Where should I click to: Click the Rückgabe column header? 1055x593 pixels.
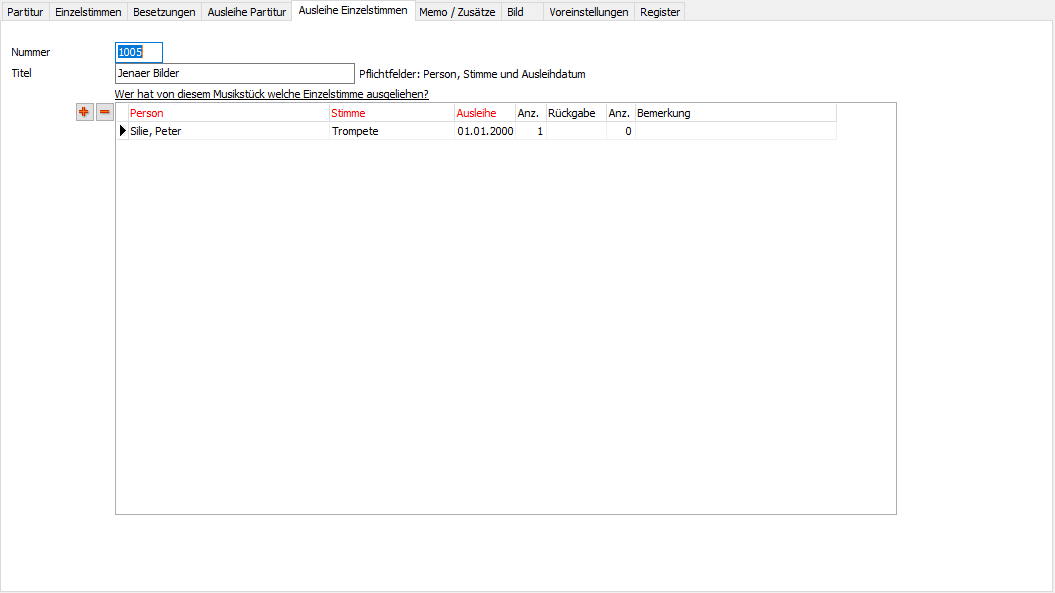(575, 113)
